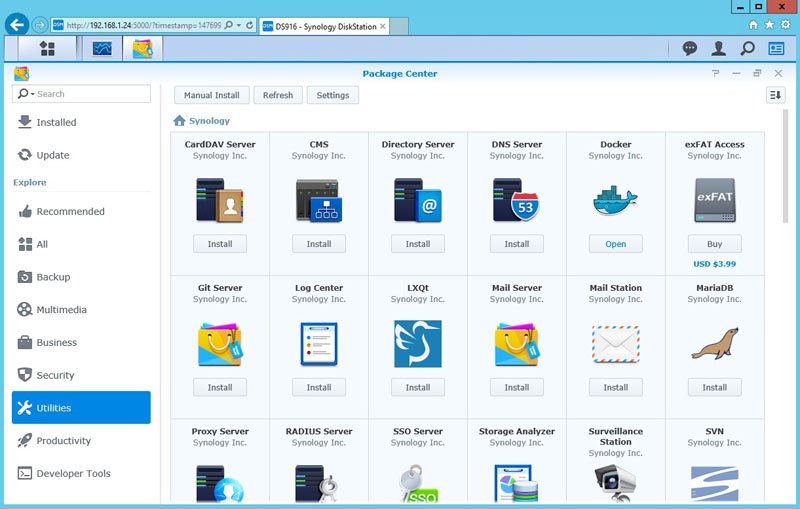Image resolution: width=800 pixels, height=509 pixels.
Task: Open Resource Monitor taskbar icon
Action: pos(102,49)
